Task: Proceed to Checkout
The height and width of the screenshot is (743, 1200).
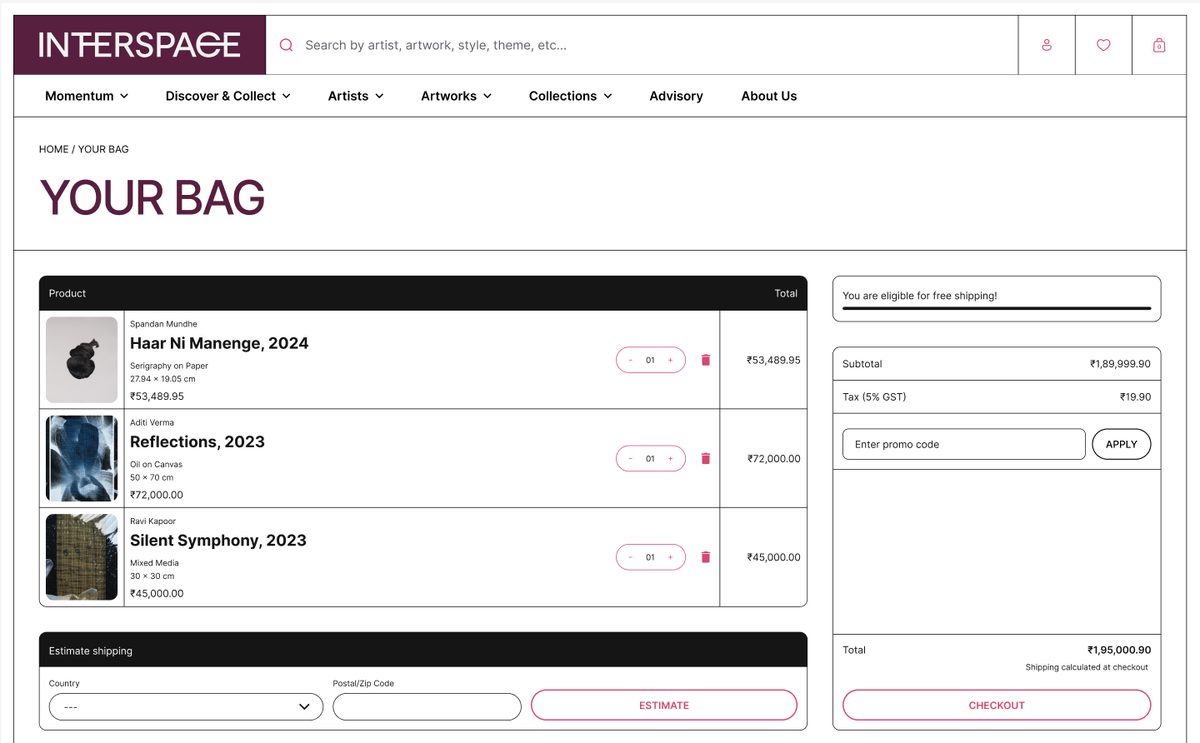Action: point(997,705)
